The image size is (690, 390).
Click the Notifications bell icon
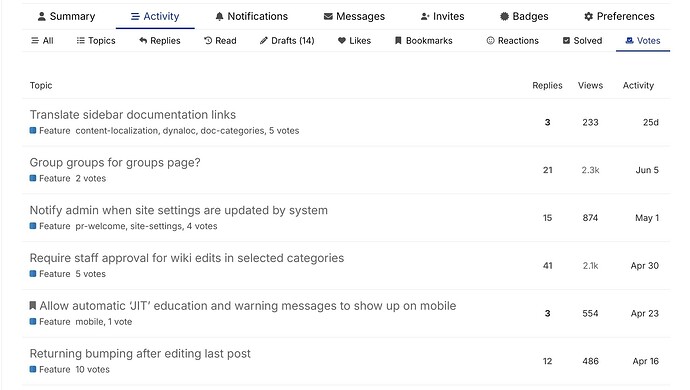(219, 17)
